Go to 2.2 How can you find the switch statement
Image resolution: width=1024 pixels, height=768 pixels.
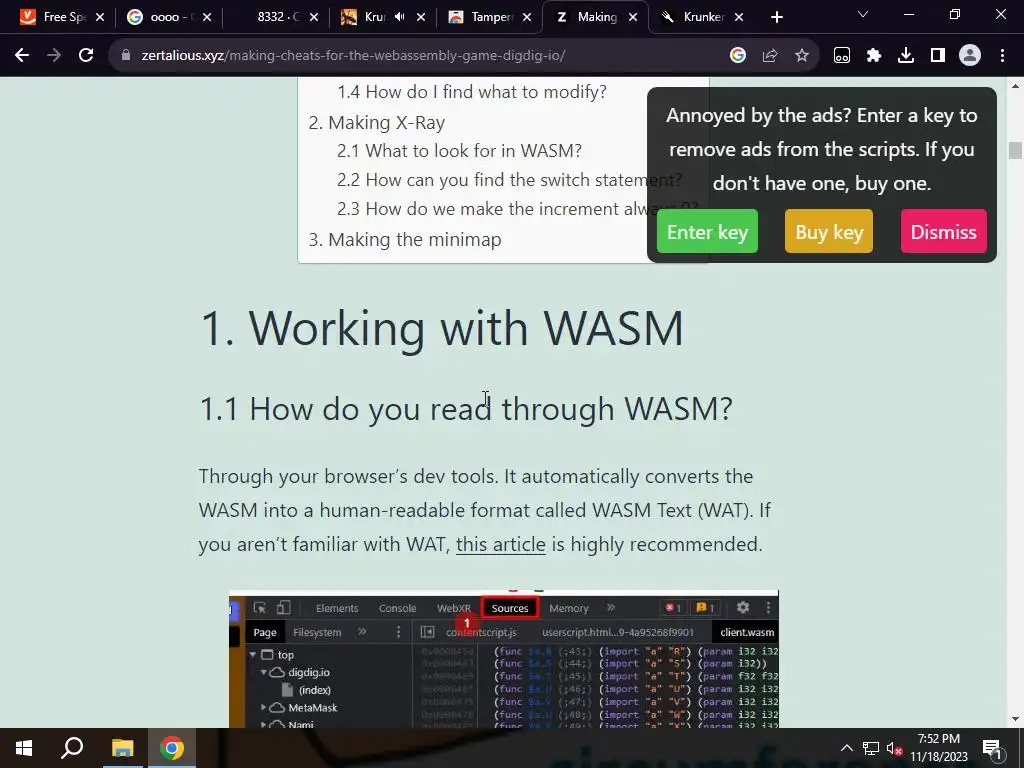coord(509,180)
